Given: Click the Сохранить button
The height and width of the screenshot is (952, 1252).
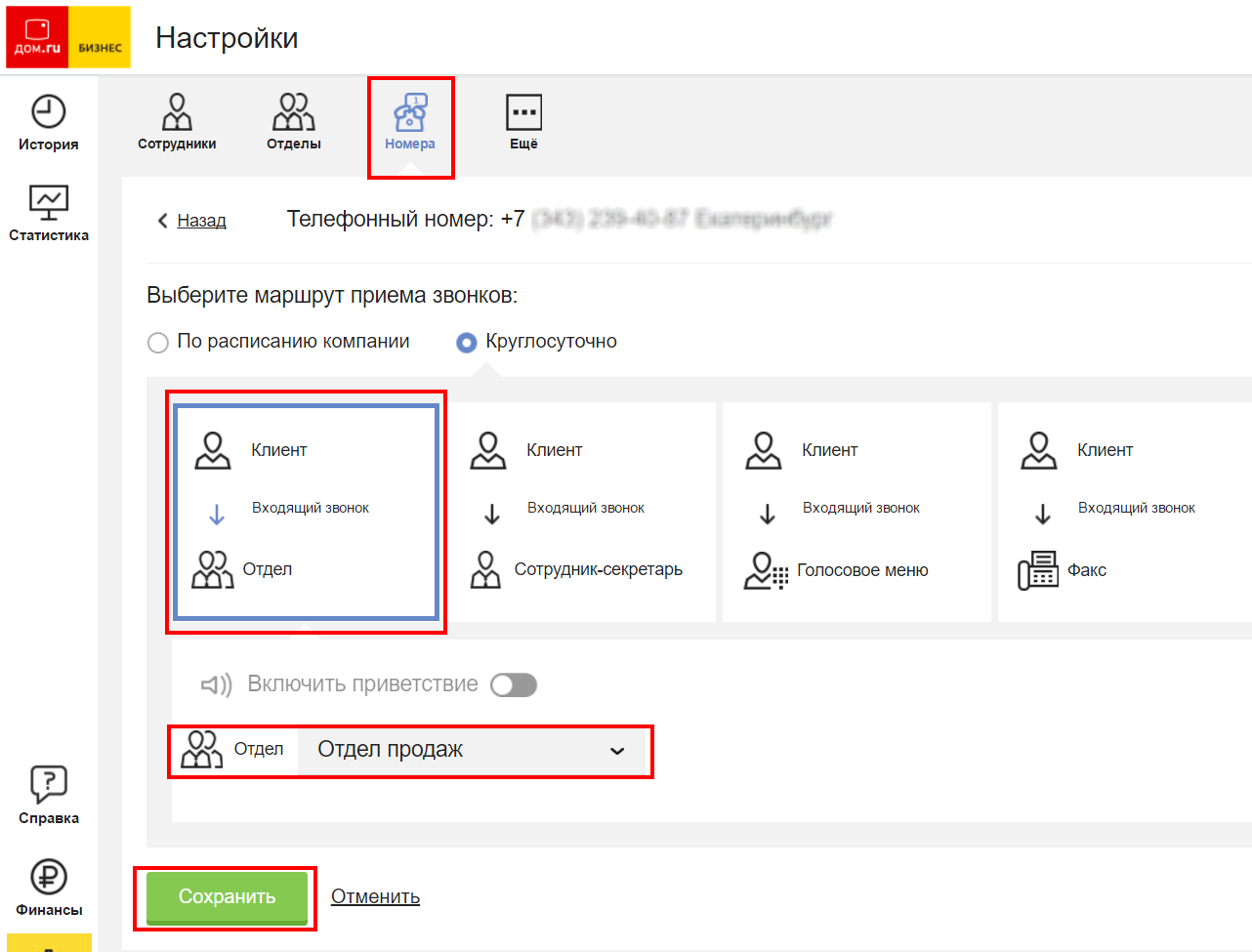Looking at the screenshot, I should [227, 896].
